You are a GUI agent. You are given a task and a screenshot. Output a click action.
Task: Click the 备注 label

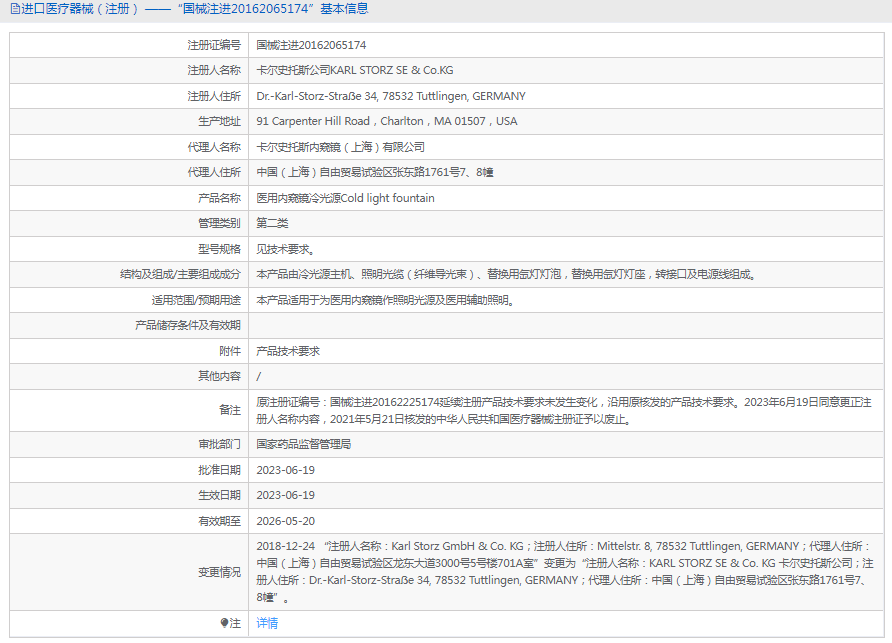click(230, 410)
